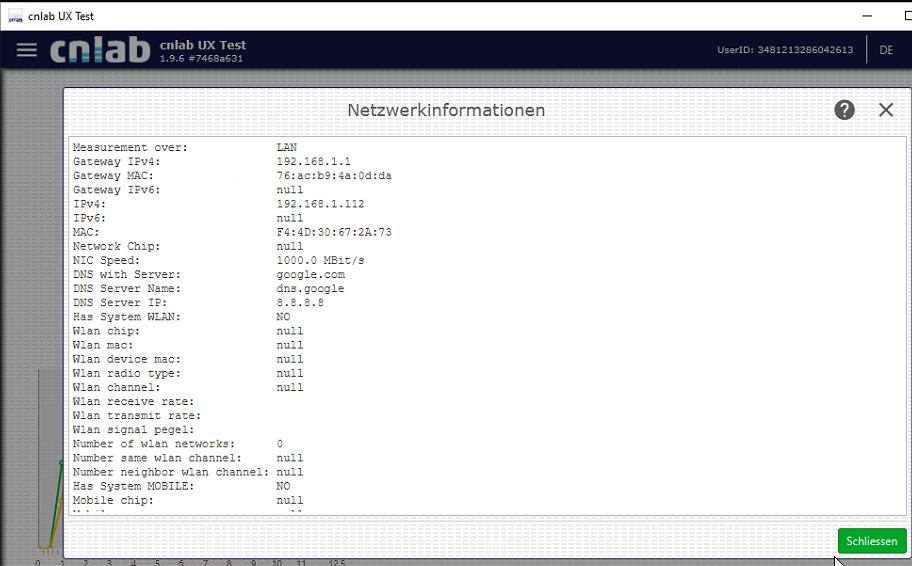Click the MAC address F4:4D:30:67:2A:73
The width and height of the screenshot is (912, 566).
coord(334,232)
